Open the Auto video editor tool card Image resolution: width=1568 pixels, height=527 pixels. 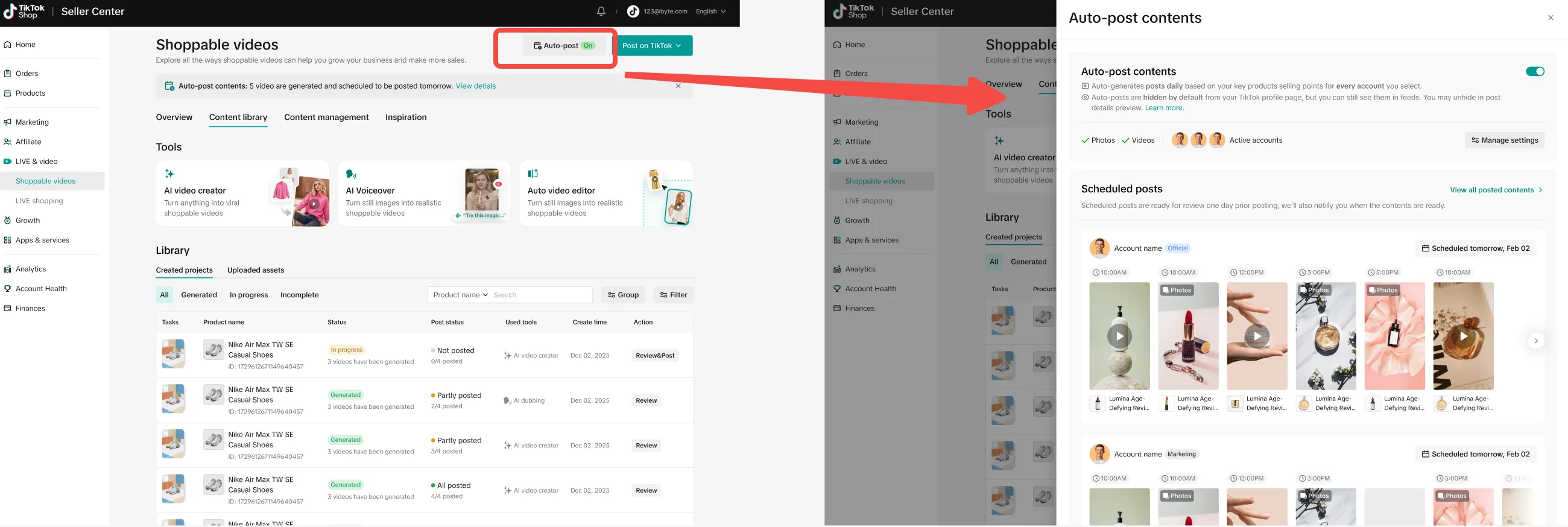click(606, 194)
